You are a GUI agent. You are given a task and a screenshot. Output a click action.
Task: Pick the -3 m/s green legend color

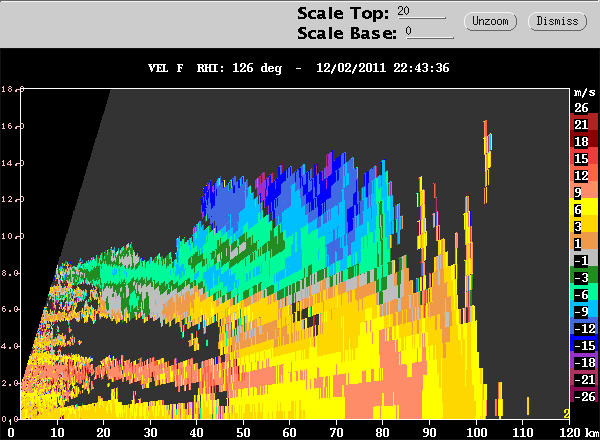click(x=581, y=277)
